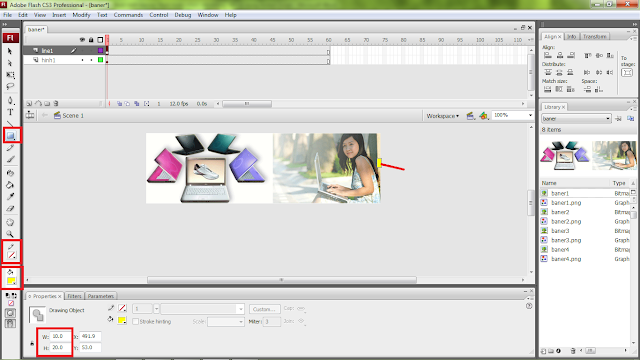The width and height of the screenshot is (640, 360).
Task: Select the Subselection tool
Action: point(10,63)
